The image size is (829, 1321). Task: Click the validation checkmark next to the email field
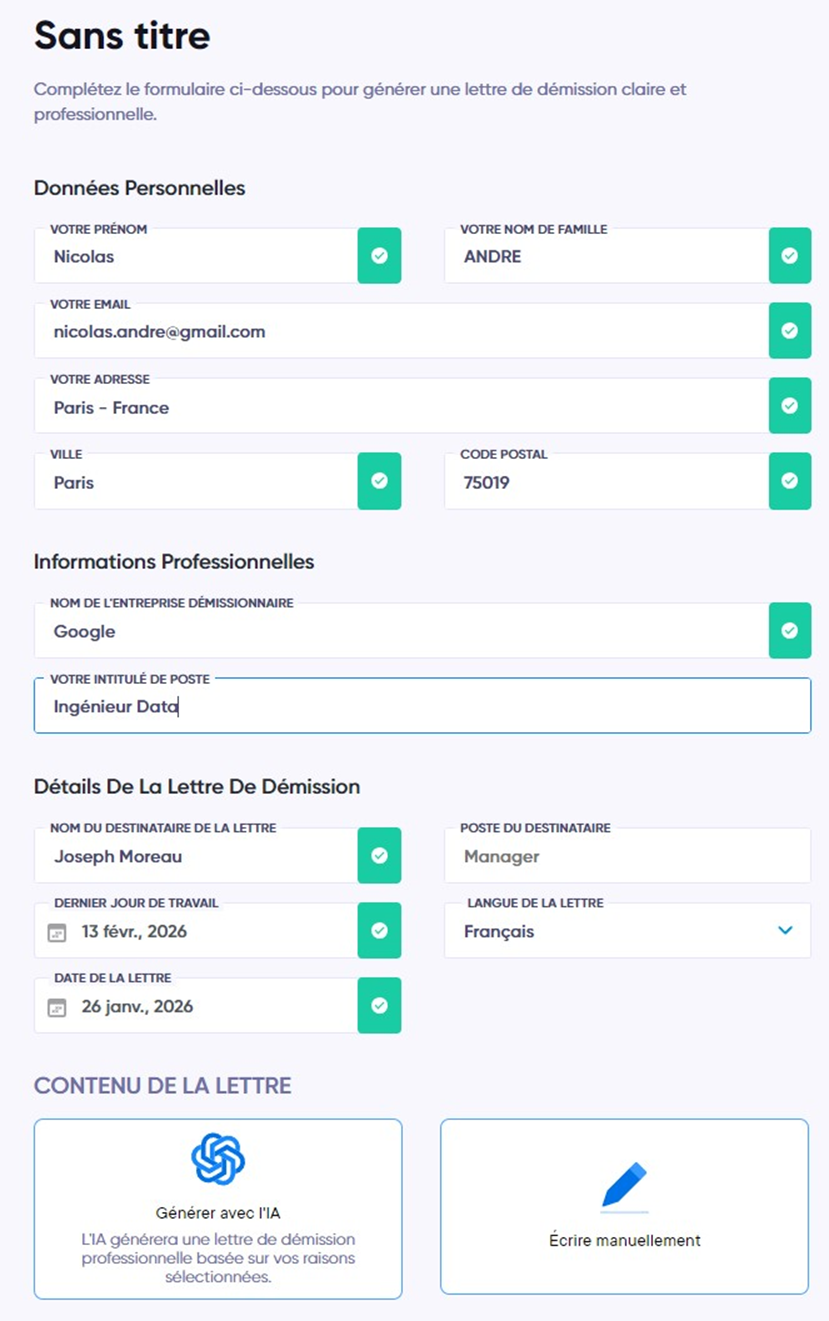tap(790, 331)
